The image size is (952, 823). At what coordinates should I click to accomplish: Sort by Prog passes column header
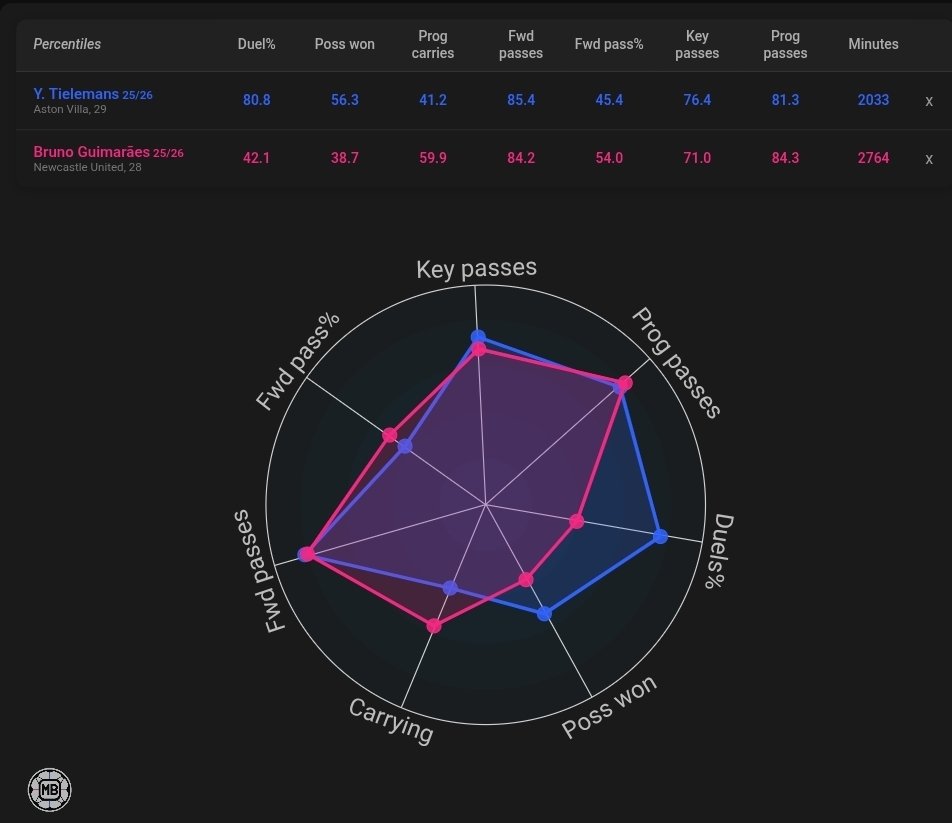(x=785, y=44)
